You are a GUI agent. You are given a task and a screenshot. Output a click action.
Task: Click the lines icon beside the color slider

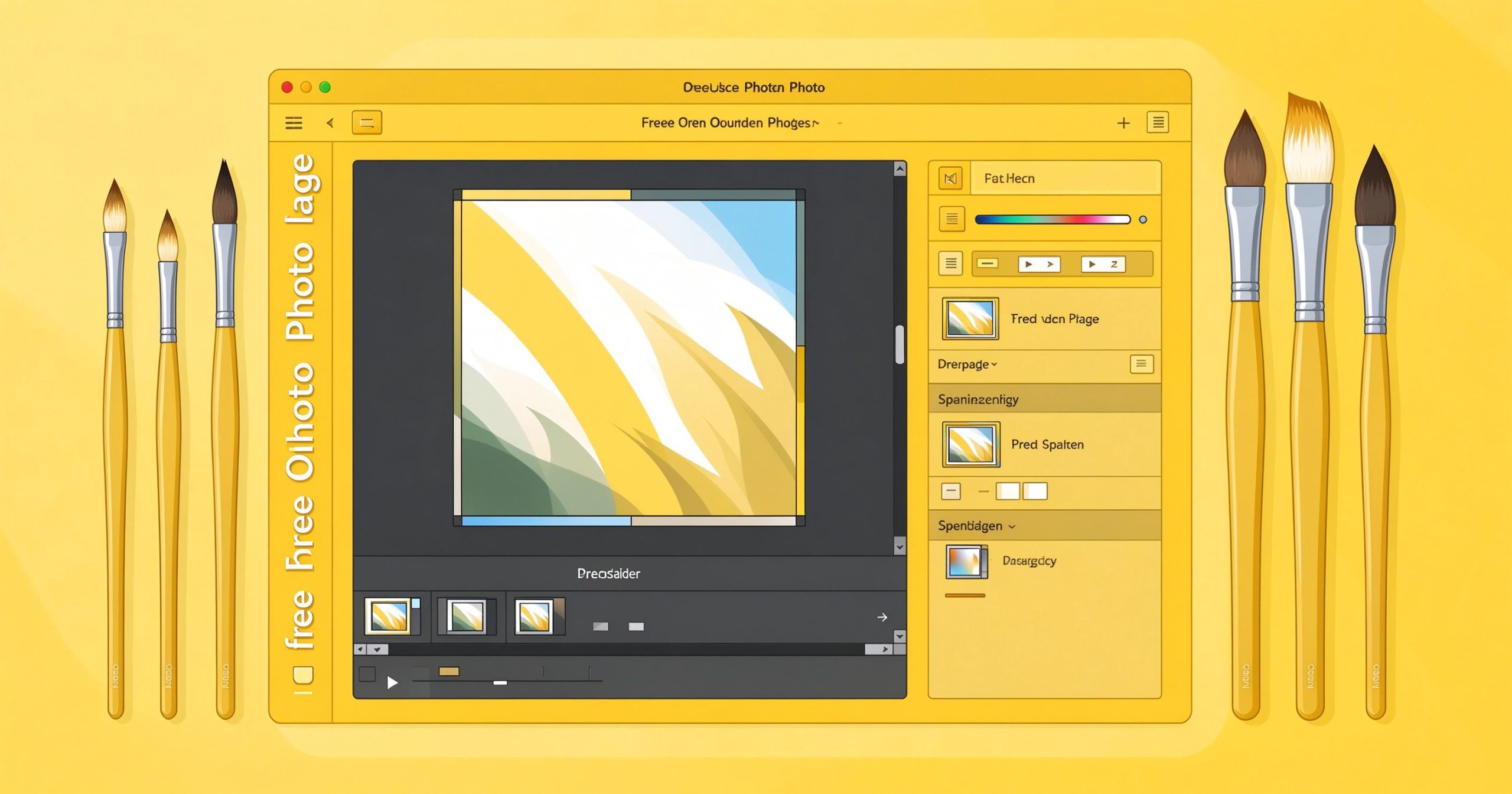(x=952, y=219)
